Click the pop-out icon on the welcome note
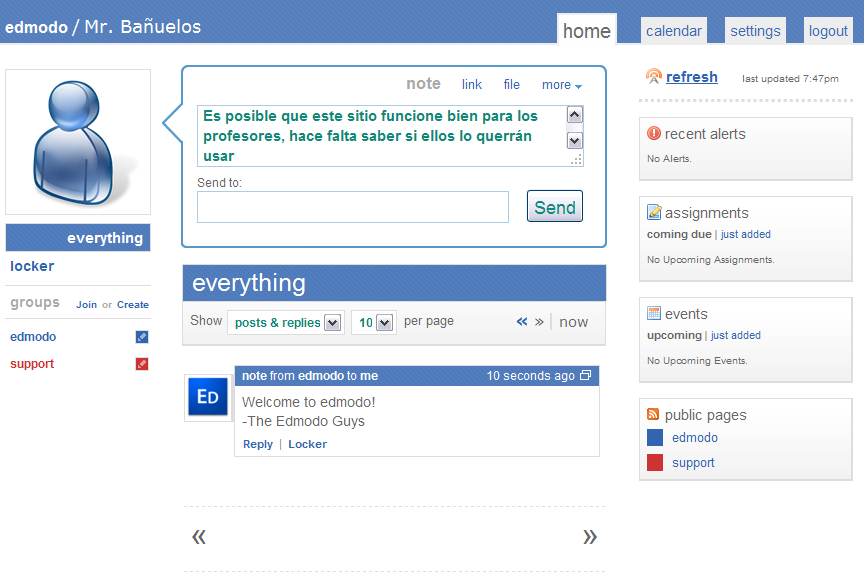 (x=587, y=375)
